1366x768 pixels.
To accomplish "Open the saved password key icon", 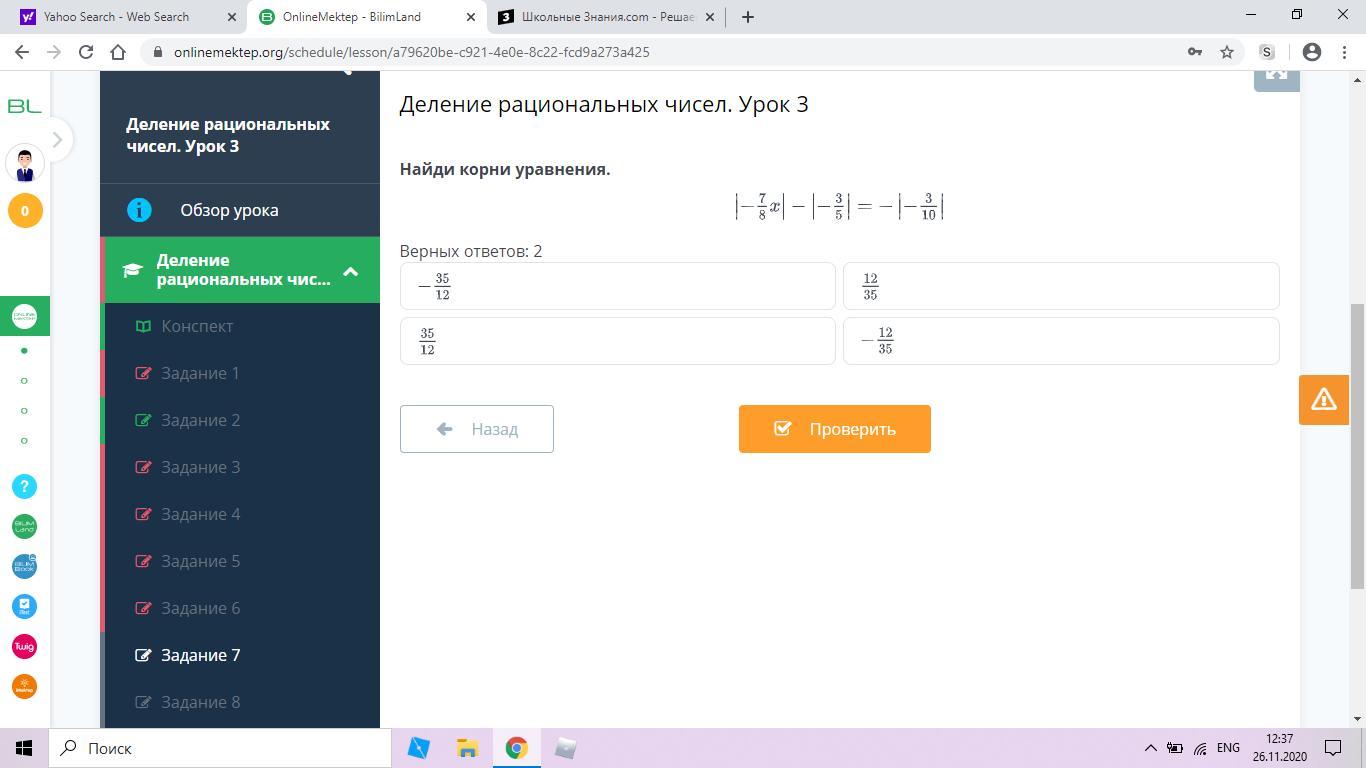I will click(x=1195, y=52).
